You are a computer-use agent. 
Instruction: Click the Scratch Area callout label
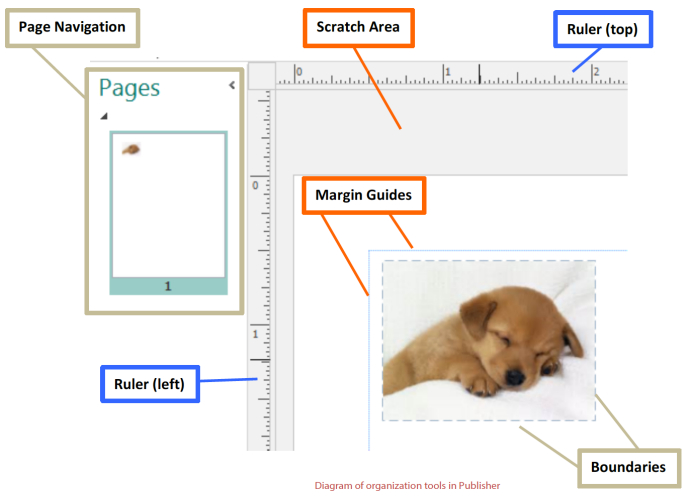358,28
